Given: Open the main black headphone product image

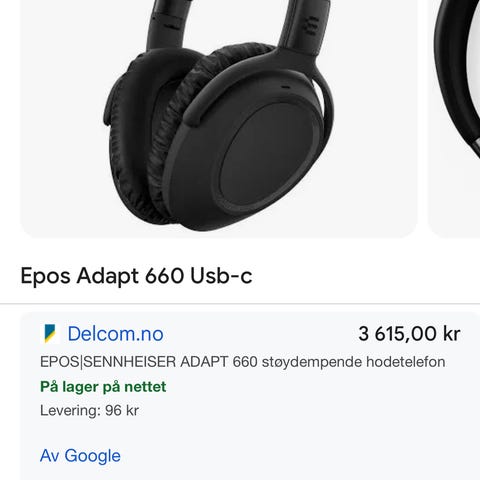Looking at the screenshot, I should click(218, 118).
